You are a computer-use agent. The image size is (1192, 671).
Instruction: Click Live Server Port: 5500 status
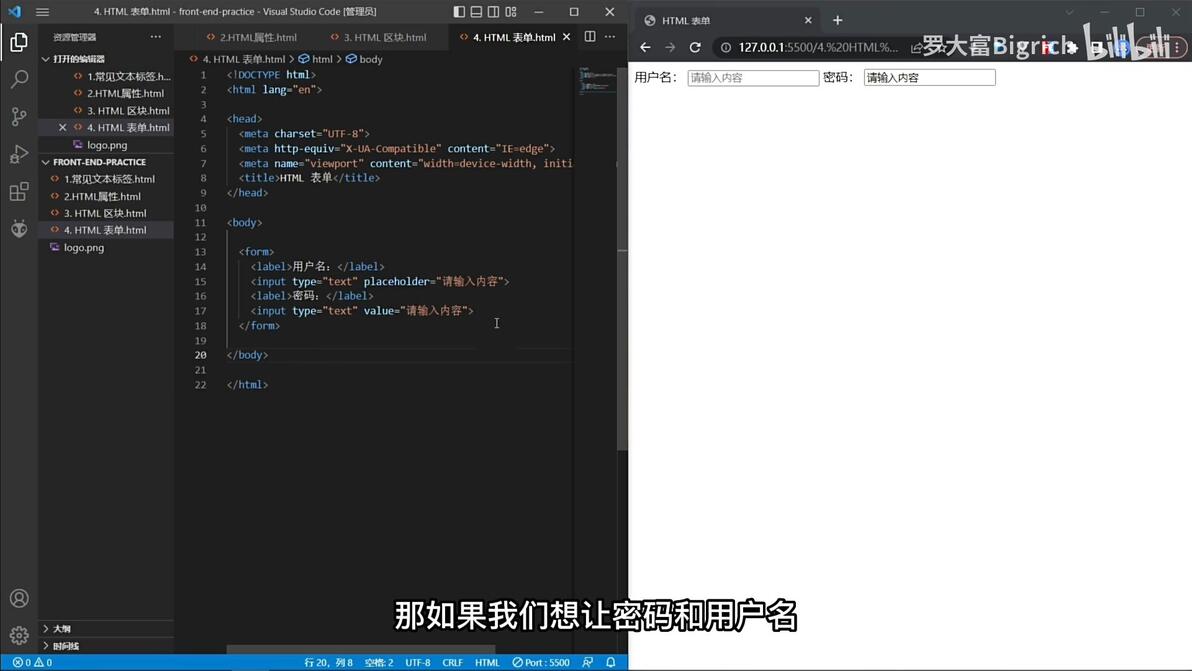click(x=541, y=663)
